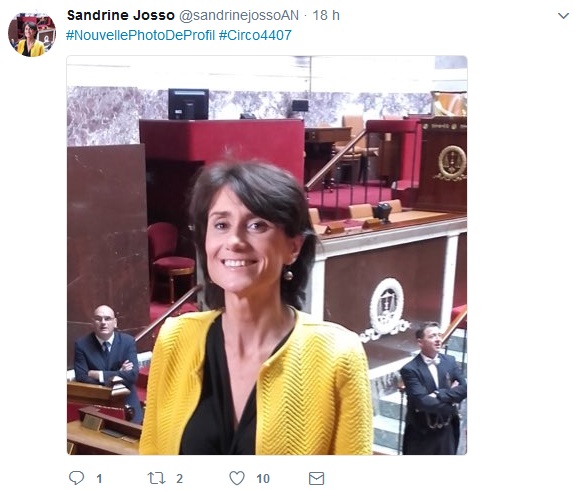The image size is (574, 491).
Task: Enlarge photo by clicking the woman's face
Action: [x=244, y=240]
